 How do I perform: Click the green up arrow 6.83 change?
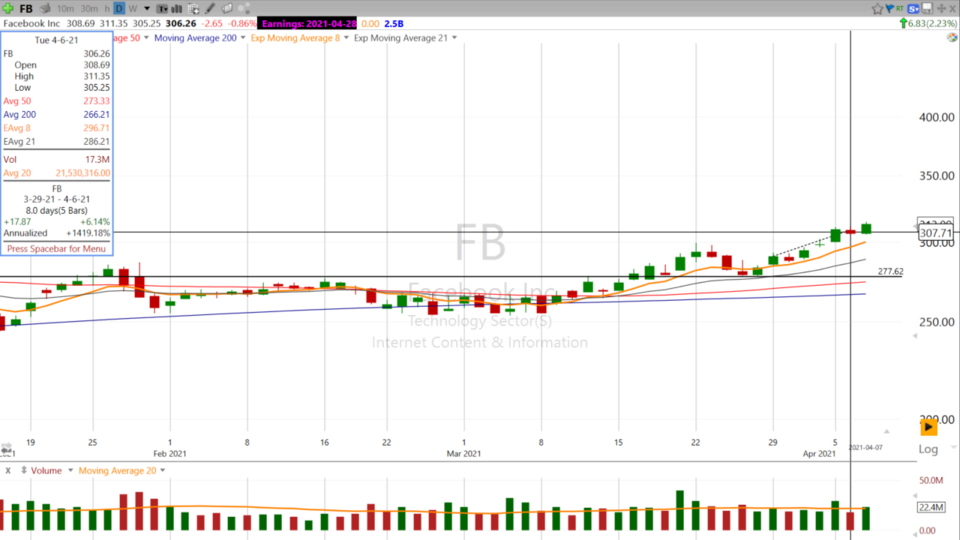coord(928,23)
